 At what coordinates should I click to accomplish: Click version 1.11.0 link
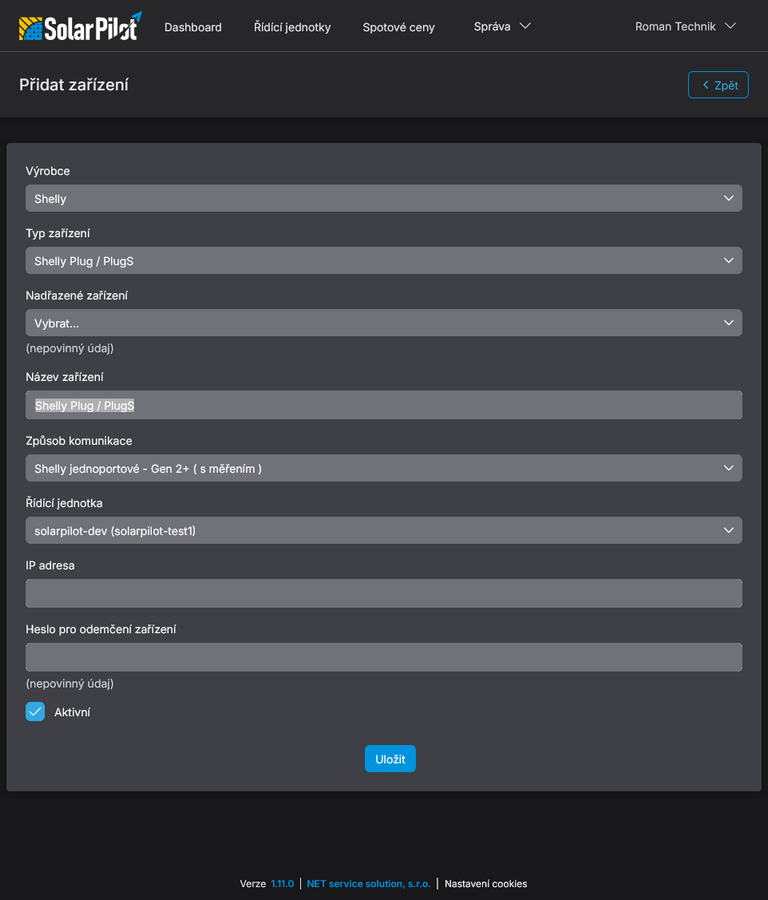pos(282,884)
